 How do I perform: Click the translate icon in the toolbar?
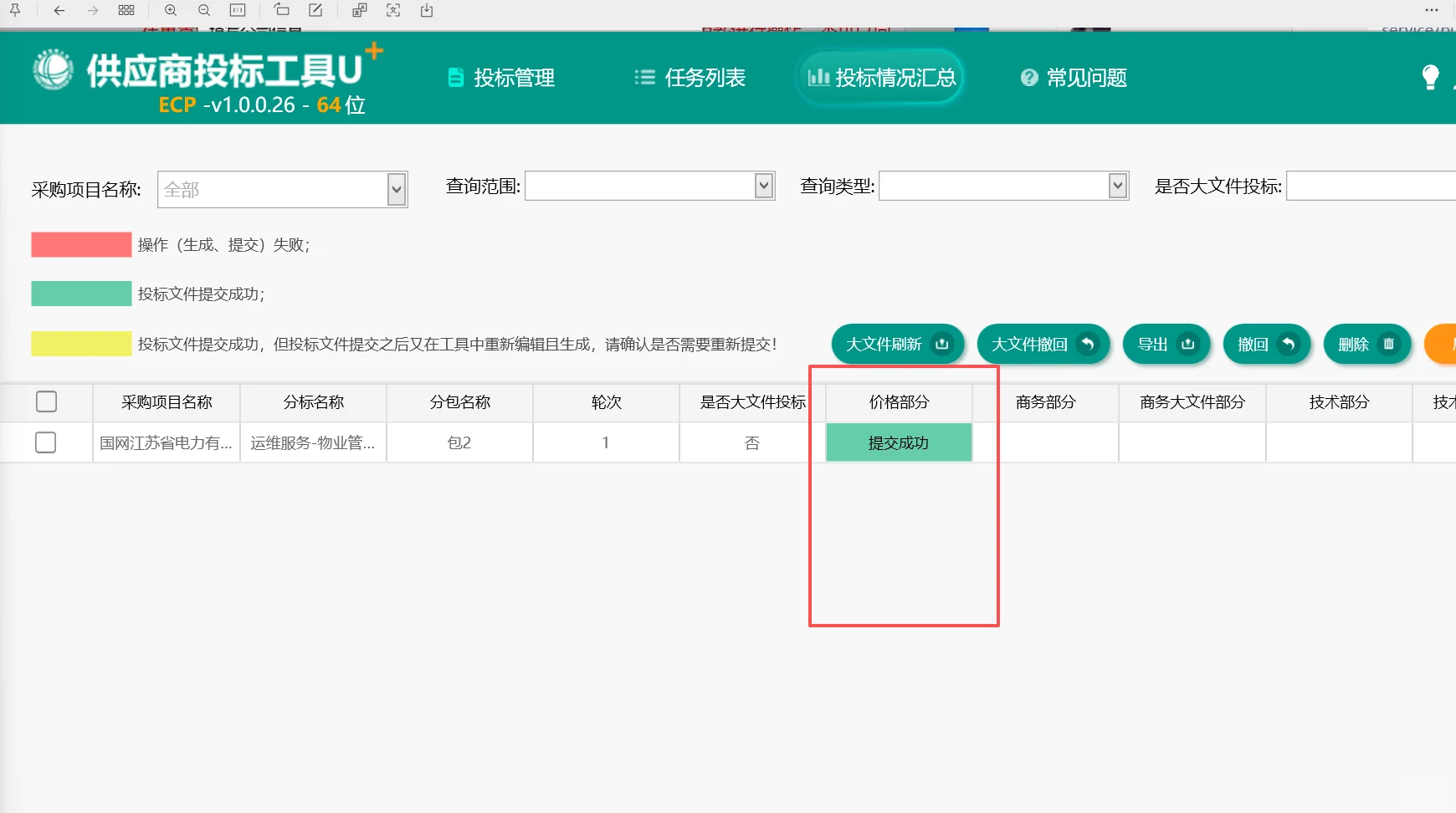pyautogui.click(x=360, y=11)
